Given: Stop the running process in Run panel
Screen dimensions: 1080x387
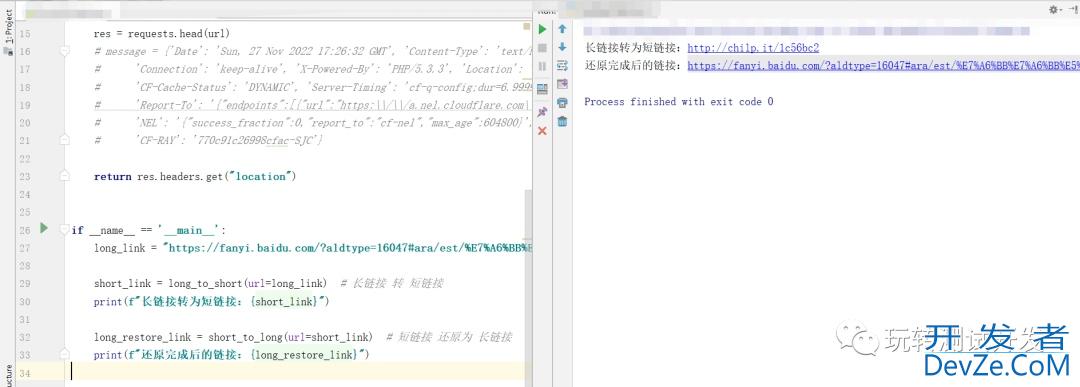Looking at the screenshot, I should point(542,48).
